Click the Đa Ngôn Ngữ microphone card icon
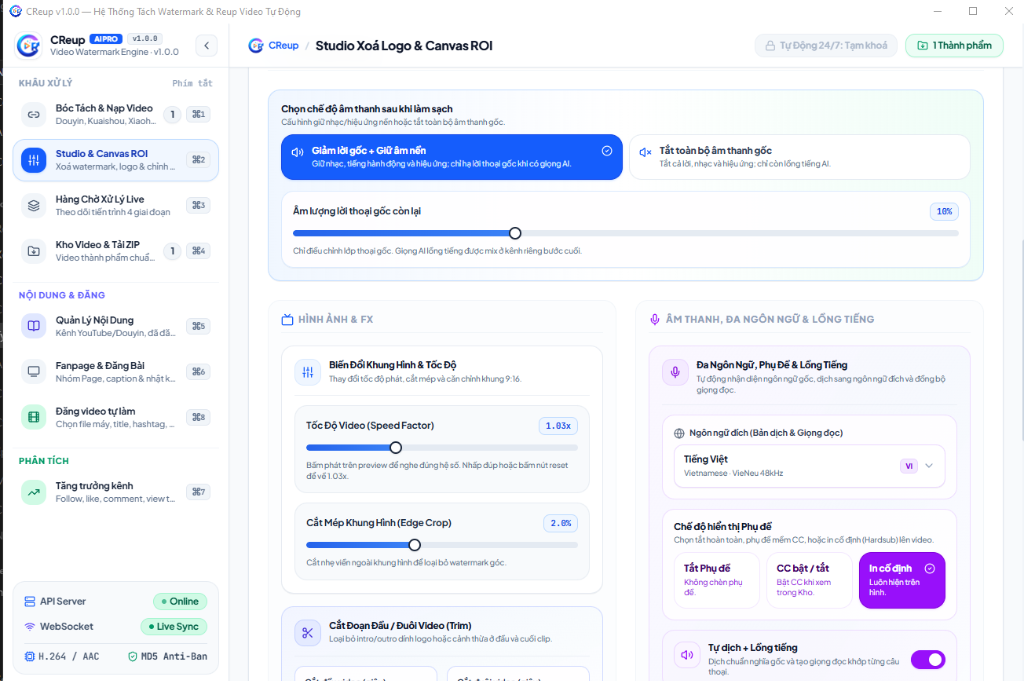 [x=675, y=372]
